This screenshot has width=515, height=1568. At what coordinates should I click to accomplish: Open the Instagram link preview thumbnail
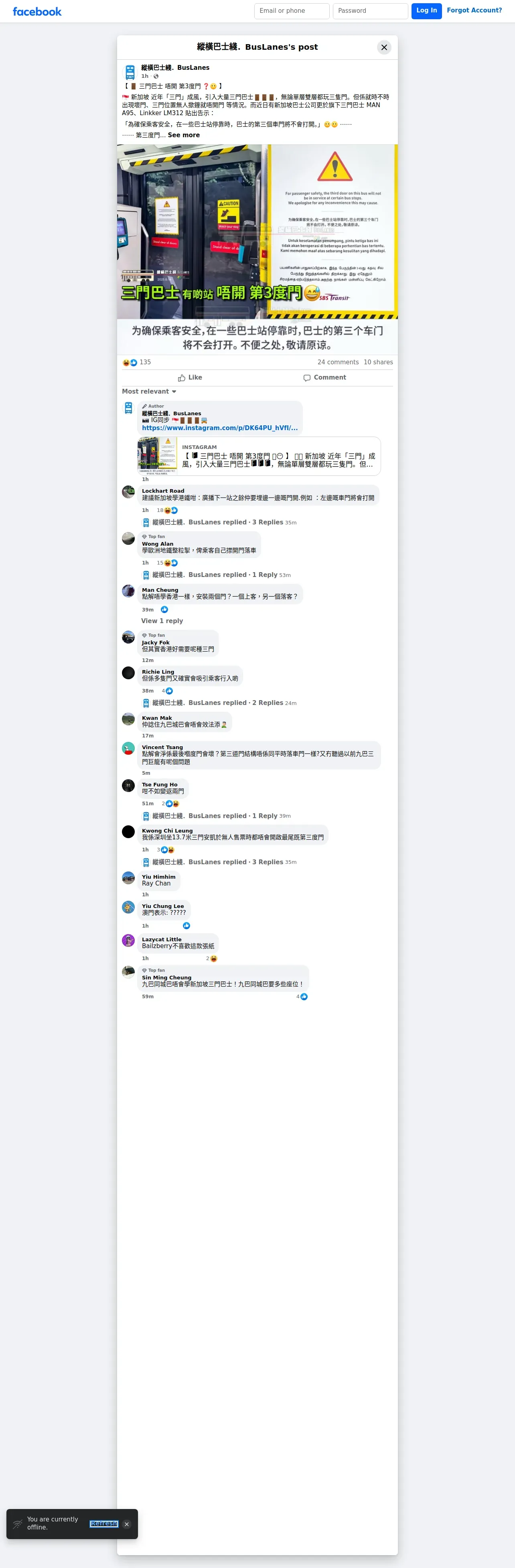(x=158, y=456)
